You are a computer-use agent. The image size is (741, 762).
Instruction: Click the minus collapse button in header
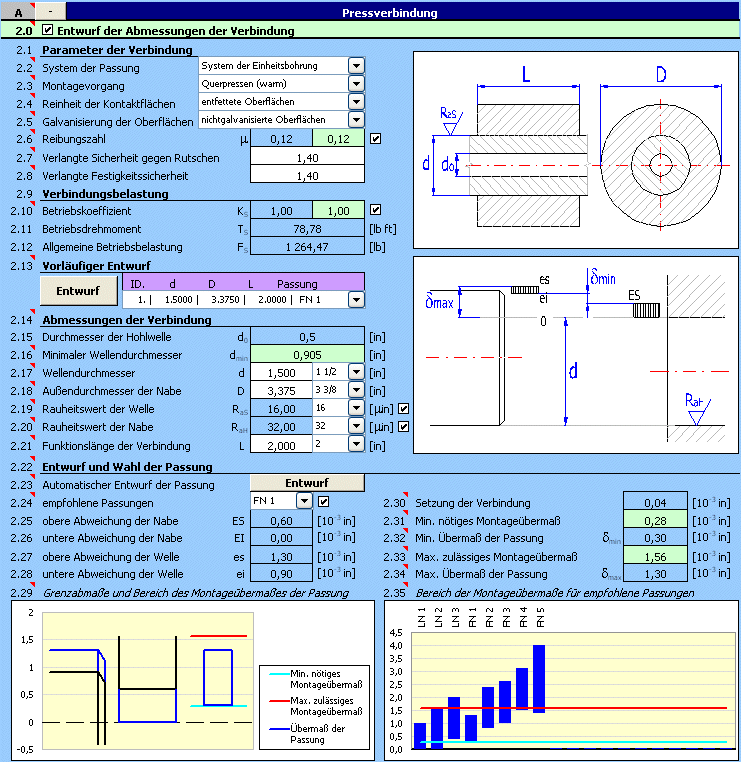pos(51,11)
